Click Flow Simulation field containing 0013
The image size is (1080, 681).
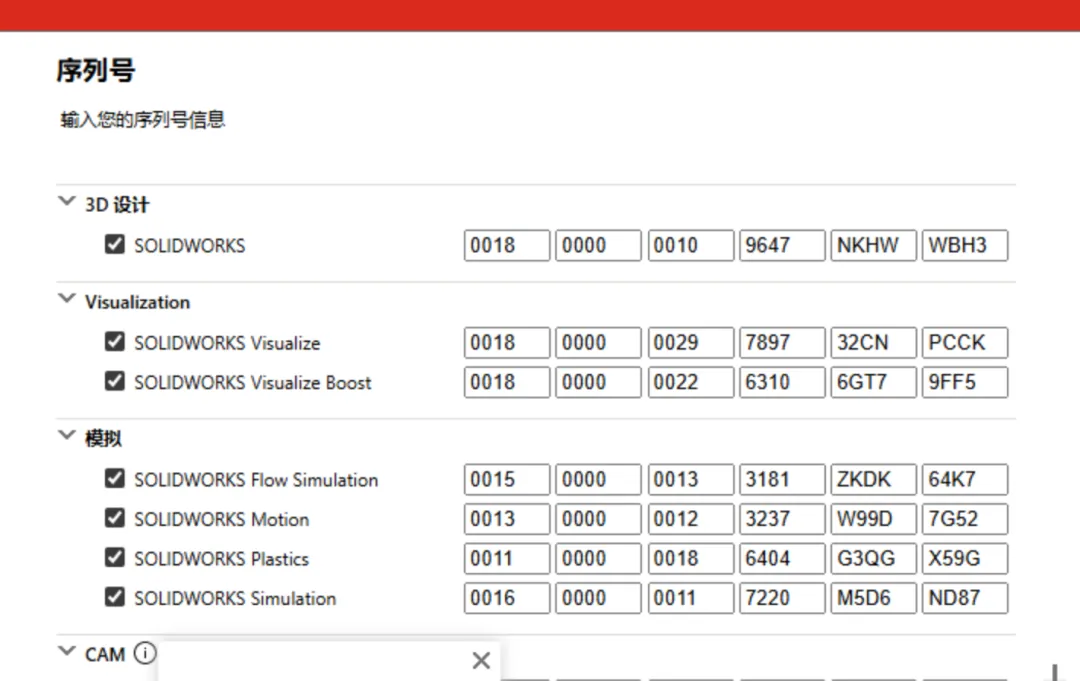(690, 479)
